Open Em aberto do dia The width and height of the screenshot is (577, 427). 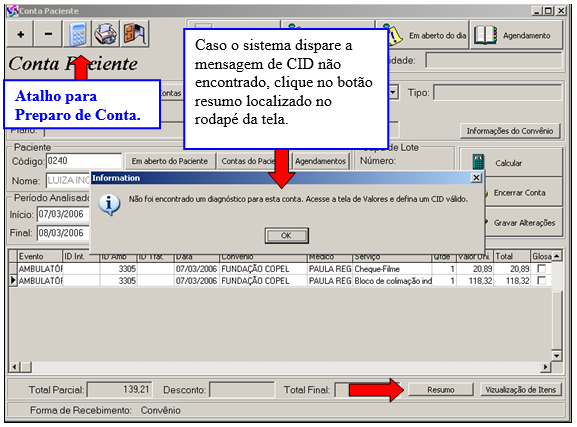click(x=422, y=35)
